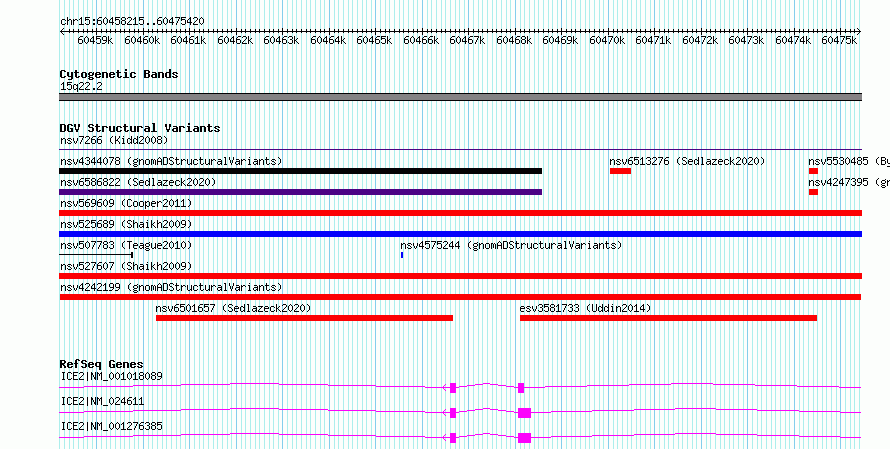Click the nsv569609 Cooper2011 red bar

pyautogui.click(x=460, y=213)
